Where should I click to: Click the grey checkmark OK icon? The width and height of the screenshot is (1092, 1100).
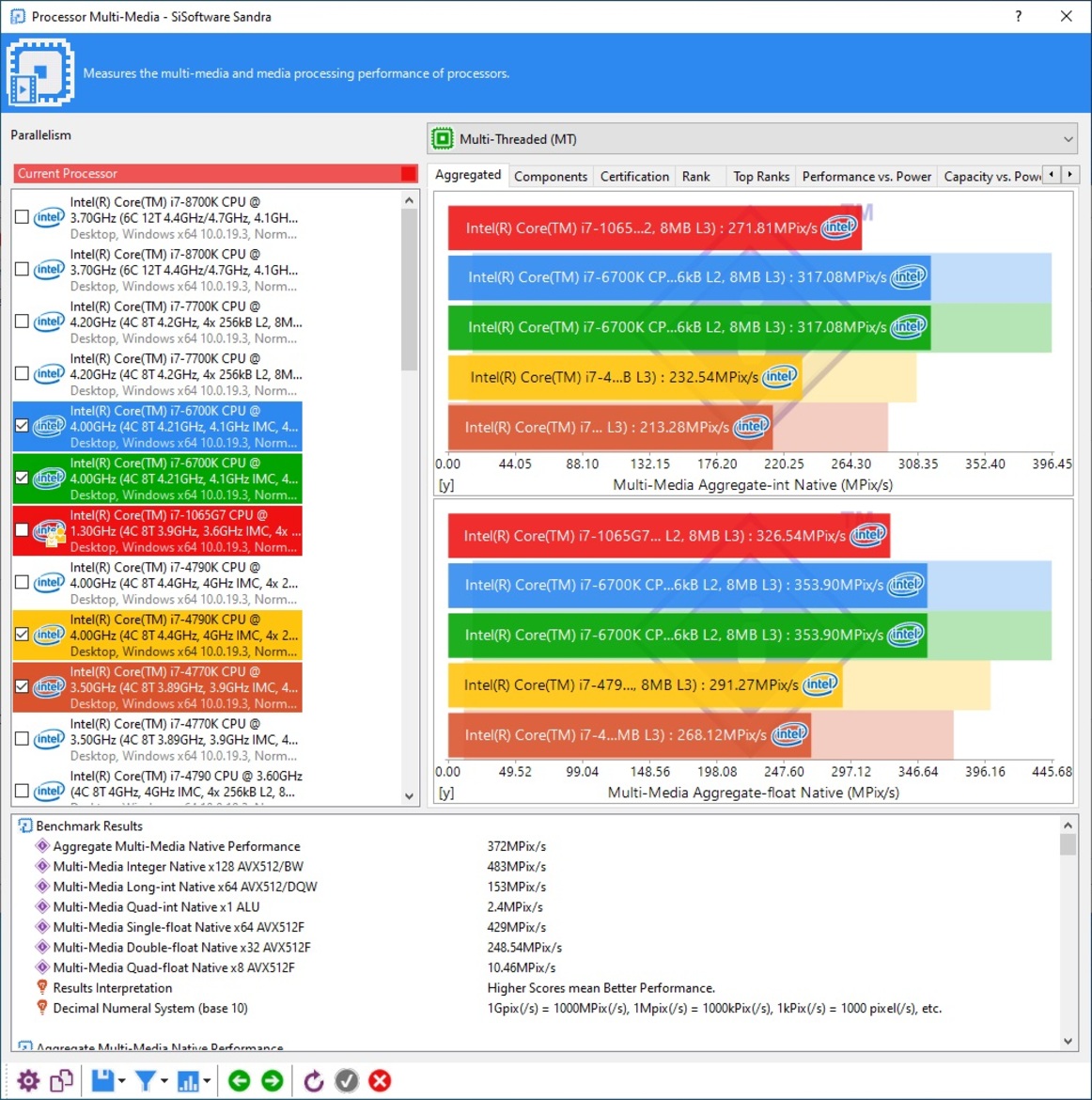pyautogui.click(x=347, y=1080)
